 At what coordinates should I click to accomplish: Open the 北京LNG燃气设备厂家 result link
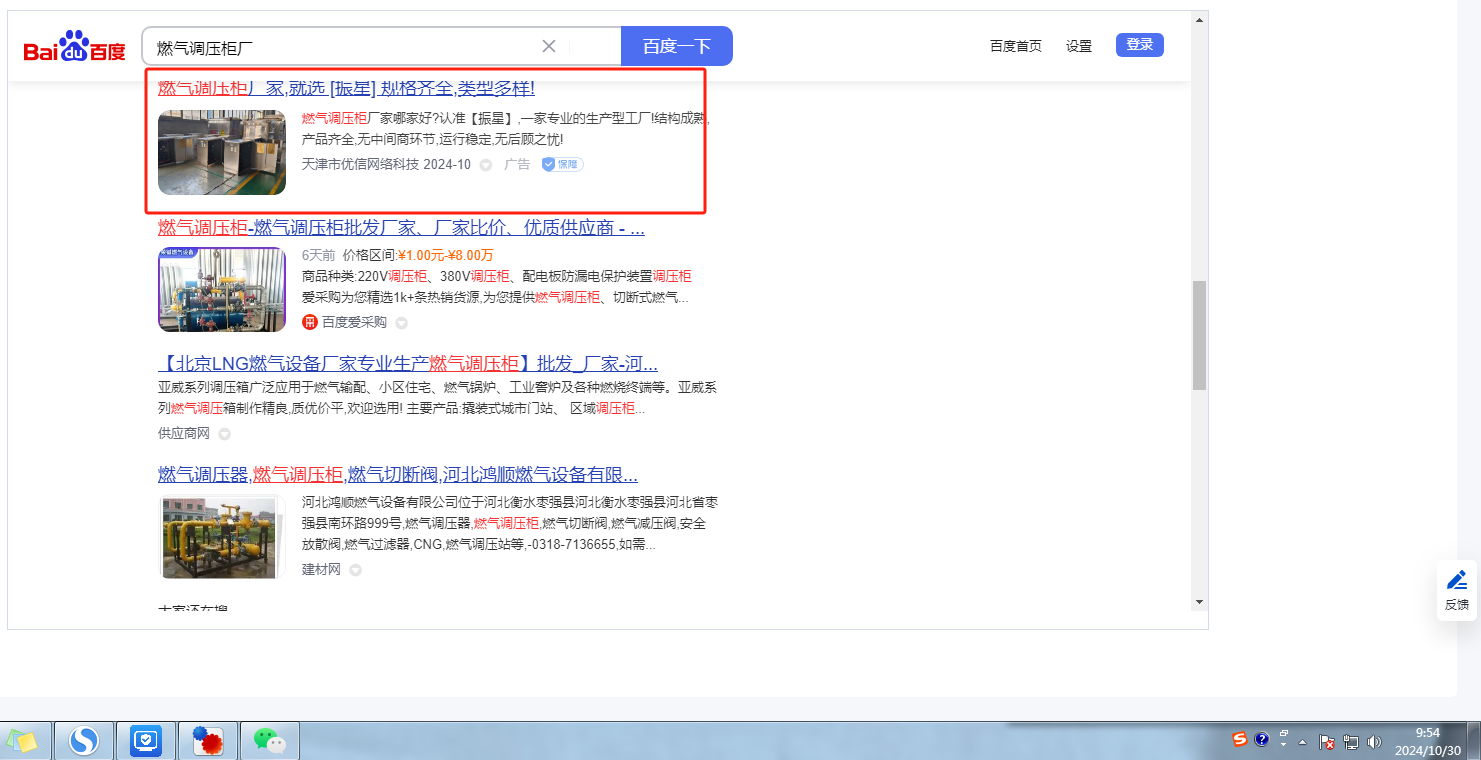(x=407, y=363)
